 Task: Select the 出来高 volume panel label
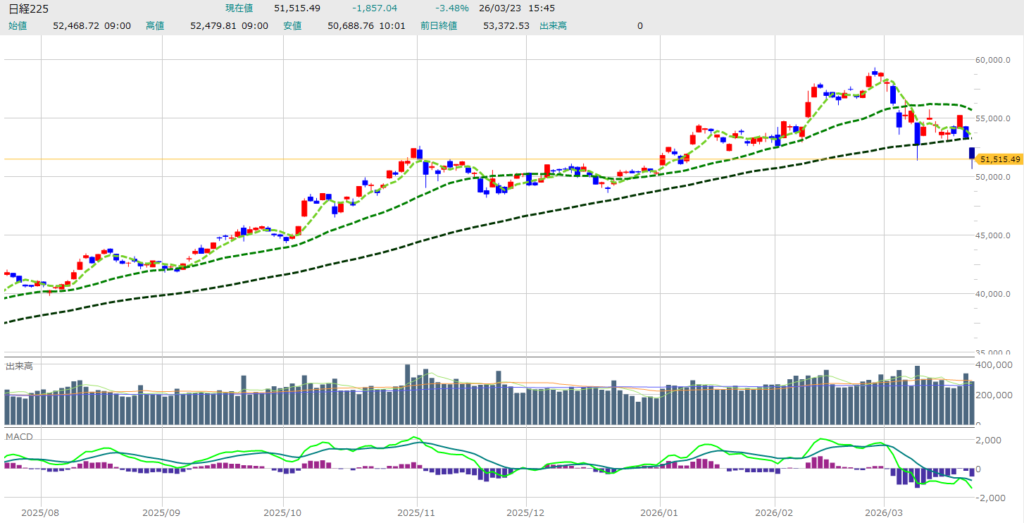coord(18,366)
